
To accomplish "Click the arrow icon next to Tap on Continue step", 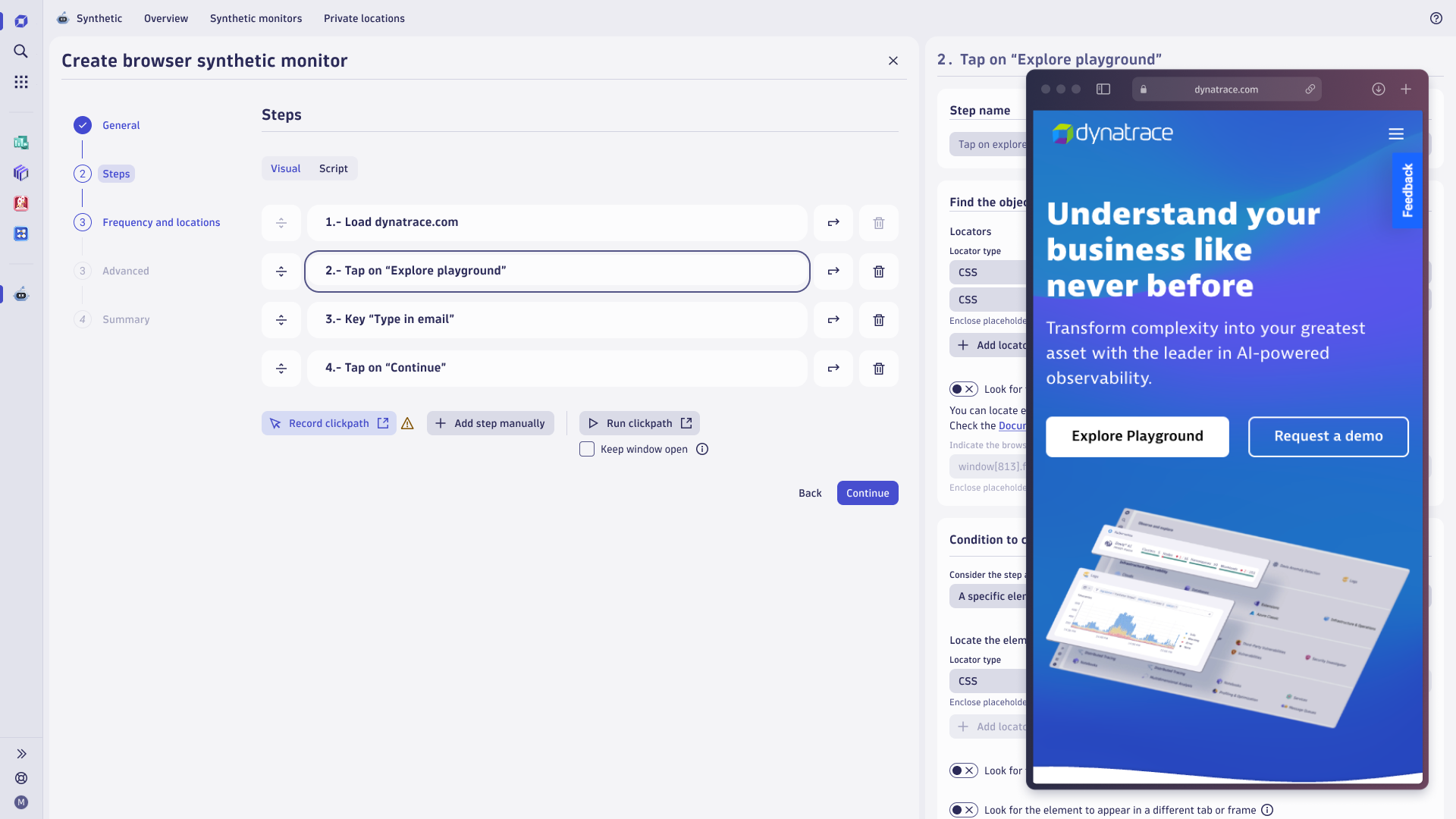I will pos(833,369).
